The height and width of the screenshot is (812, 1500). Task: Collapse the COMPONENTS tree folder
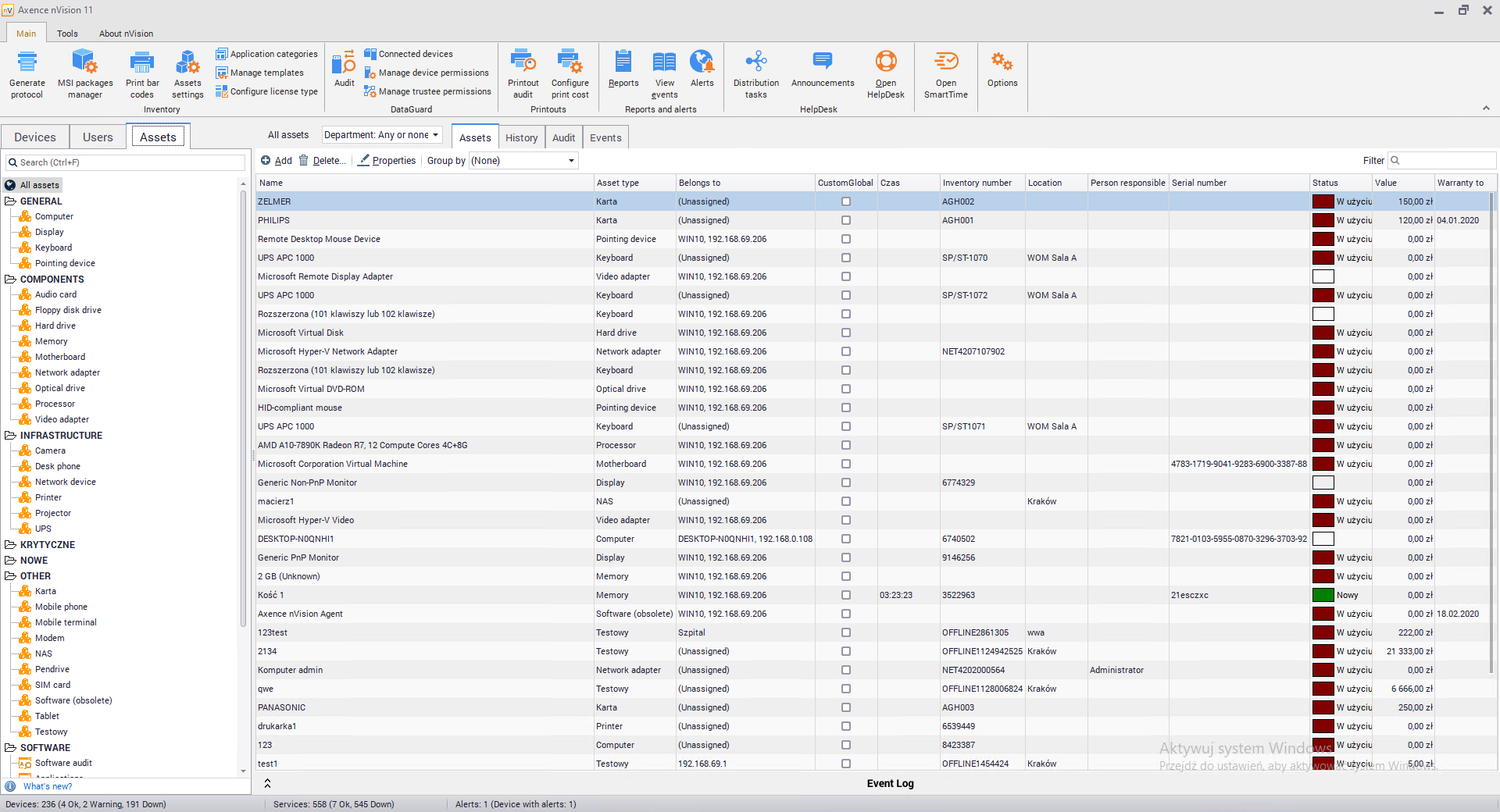(11, 280)
